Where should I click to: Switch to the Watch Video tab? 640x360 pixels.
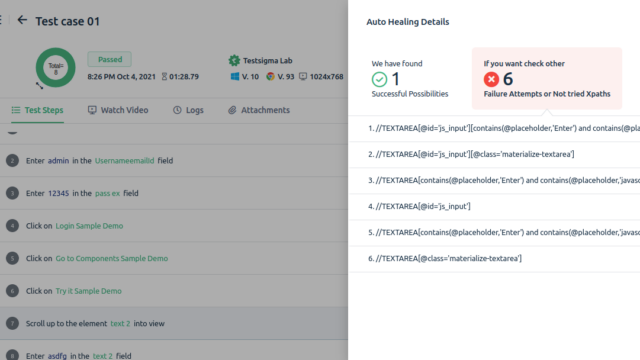118,110
